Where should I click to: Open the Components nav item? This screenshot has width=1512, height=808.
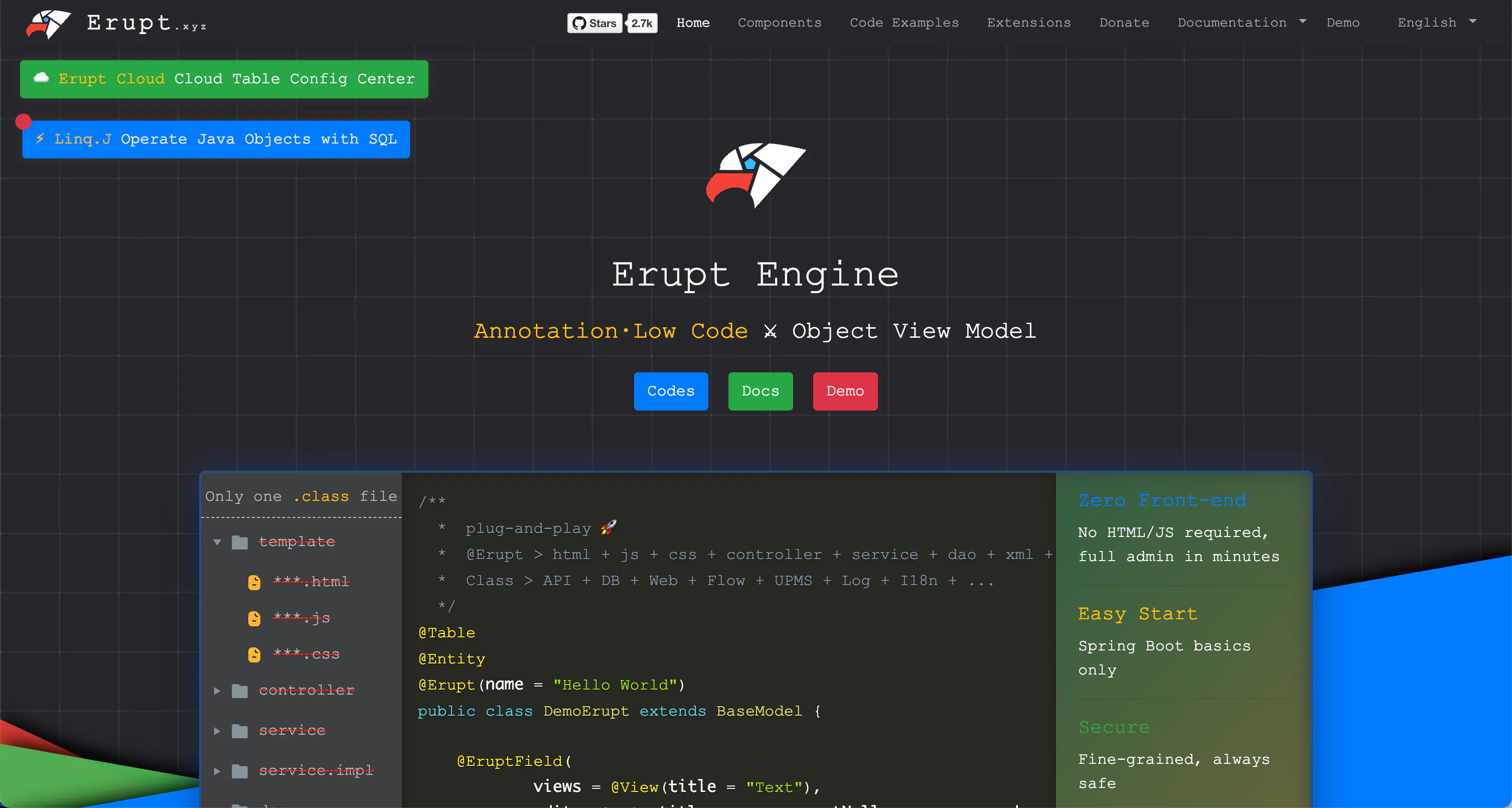pyautogui.click(x=780, y=23)
